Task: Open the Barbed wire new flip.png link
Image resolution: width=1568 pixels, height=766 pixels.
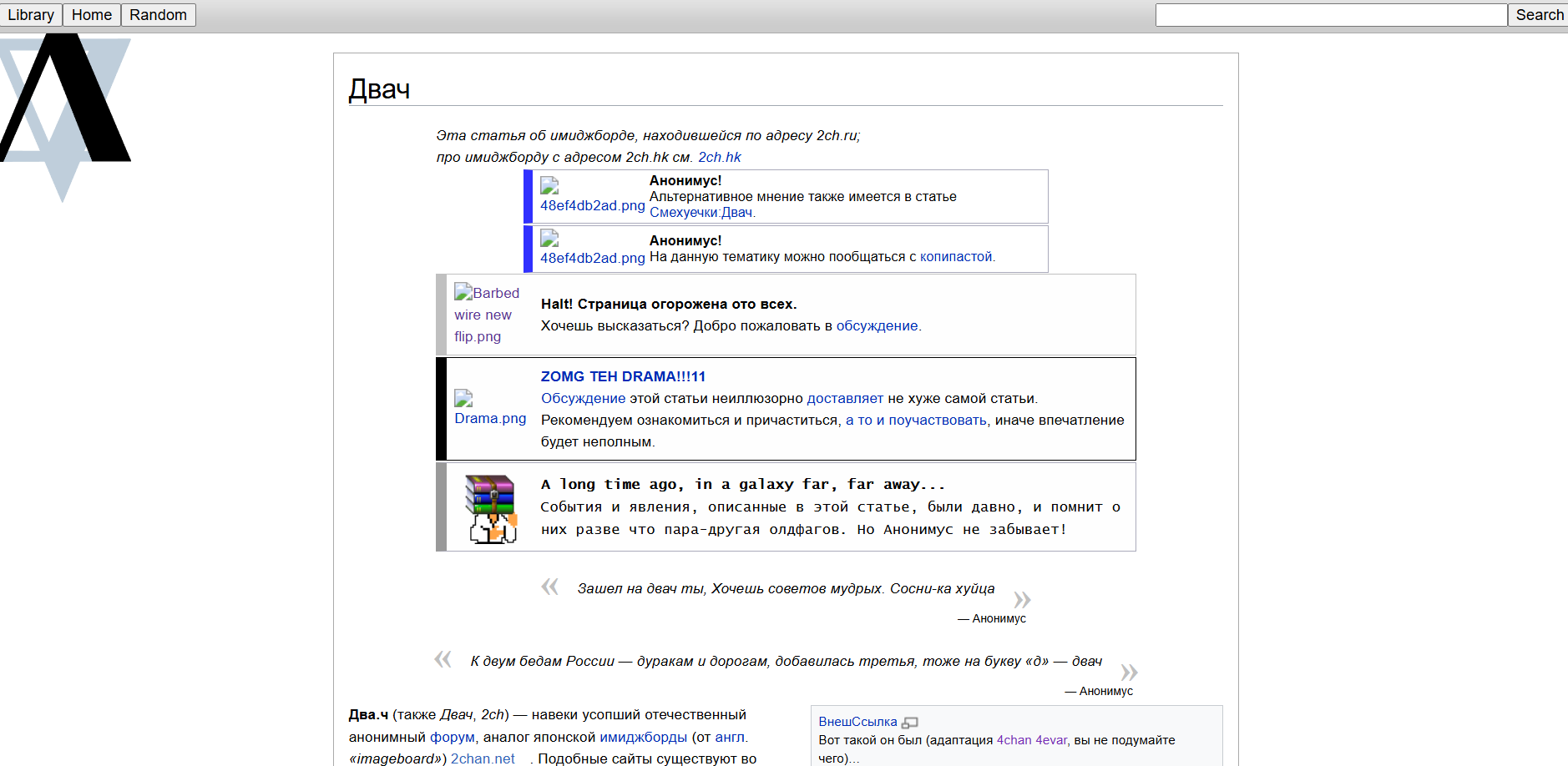Action: click(487, 315)
